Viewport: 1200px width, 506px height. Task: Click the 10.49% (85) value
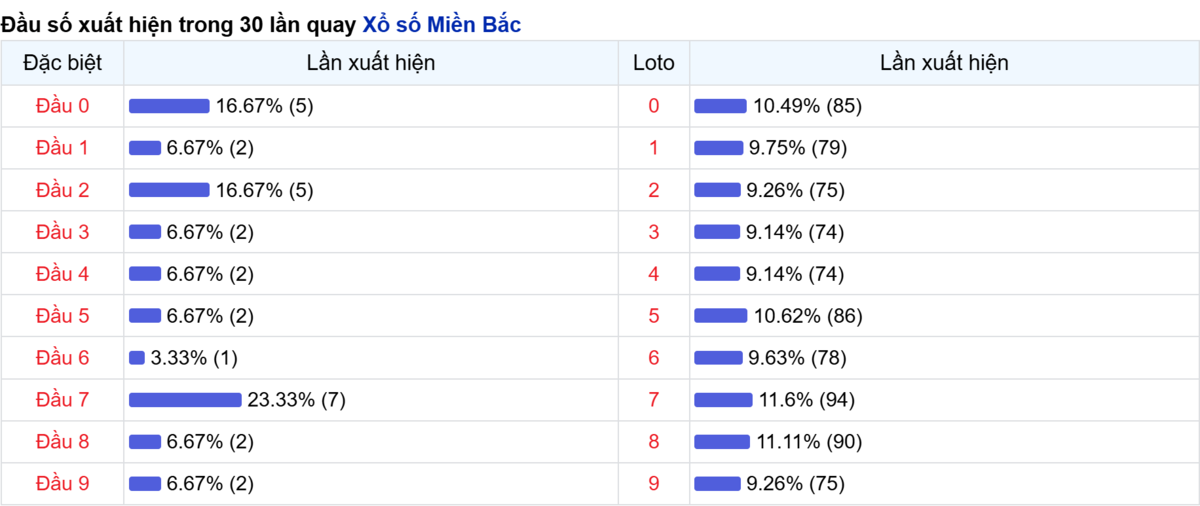click(808, 106)
